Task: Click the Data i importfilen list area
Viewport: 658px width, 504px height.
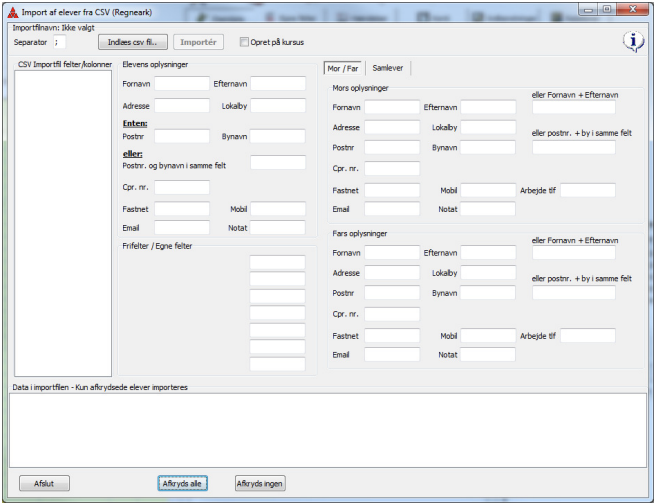Action: tap(328, 430)
